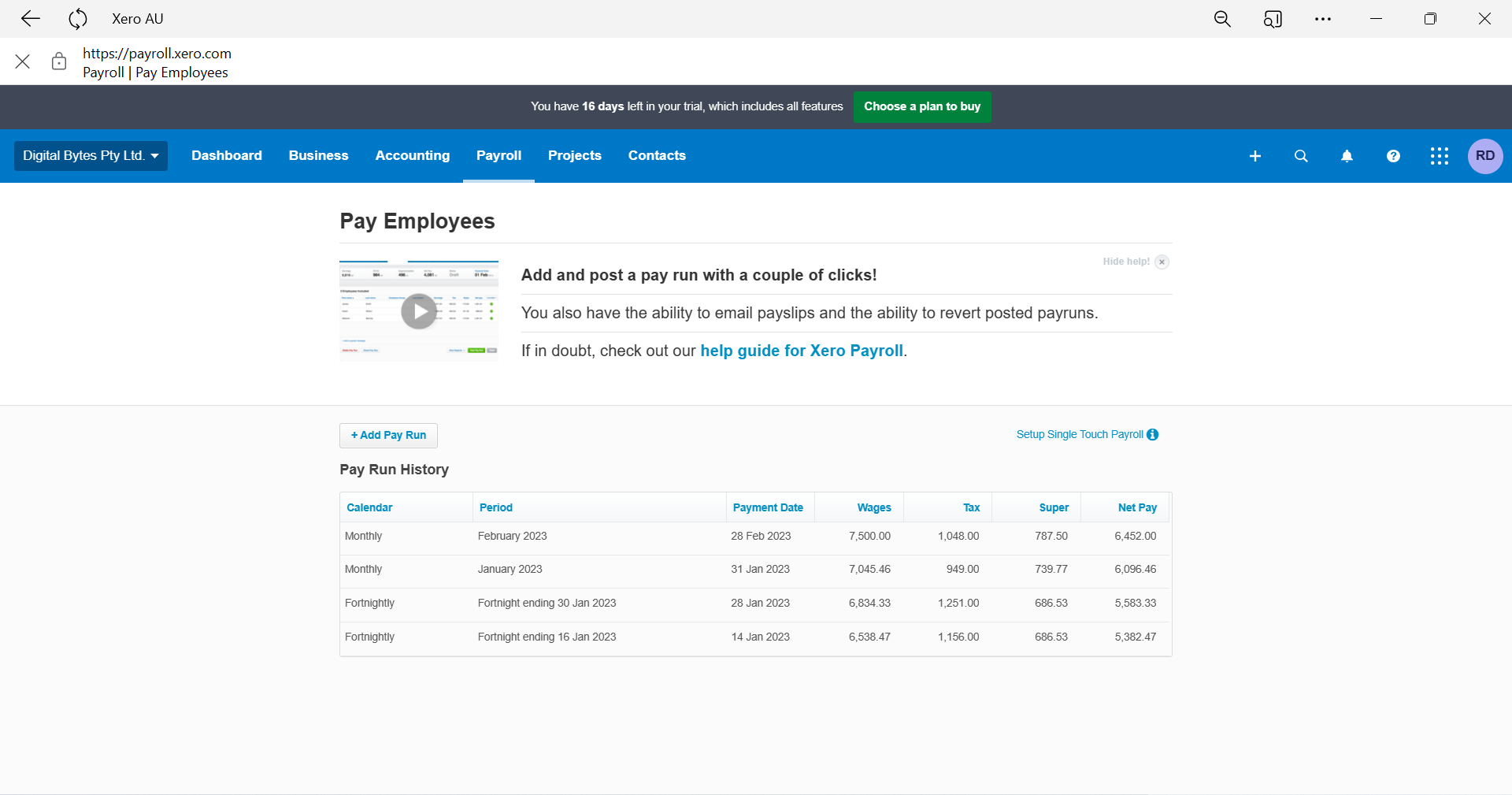
Task: Click the Hide help! link text
Action: [1126, 262]
